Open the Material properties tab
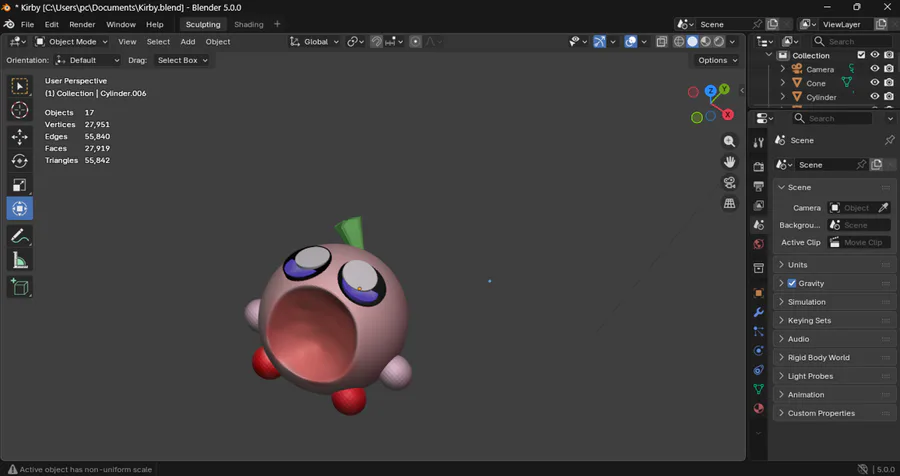Image resolution: width=900 pixels, height=476 pixels. pos(758,408)
